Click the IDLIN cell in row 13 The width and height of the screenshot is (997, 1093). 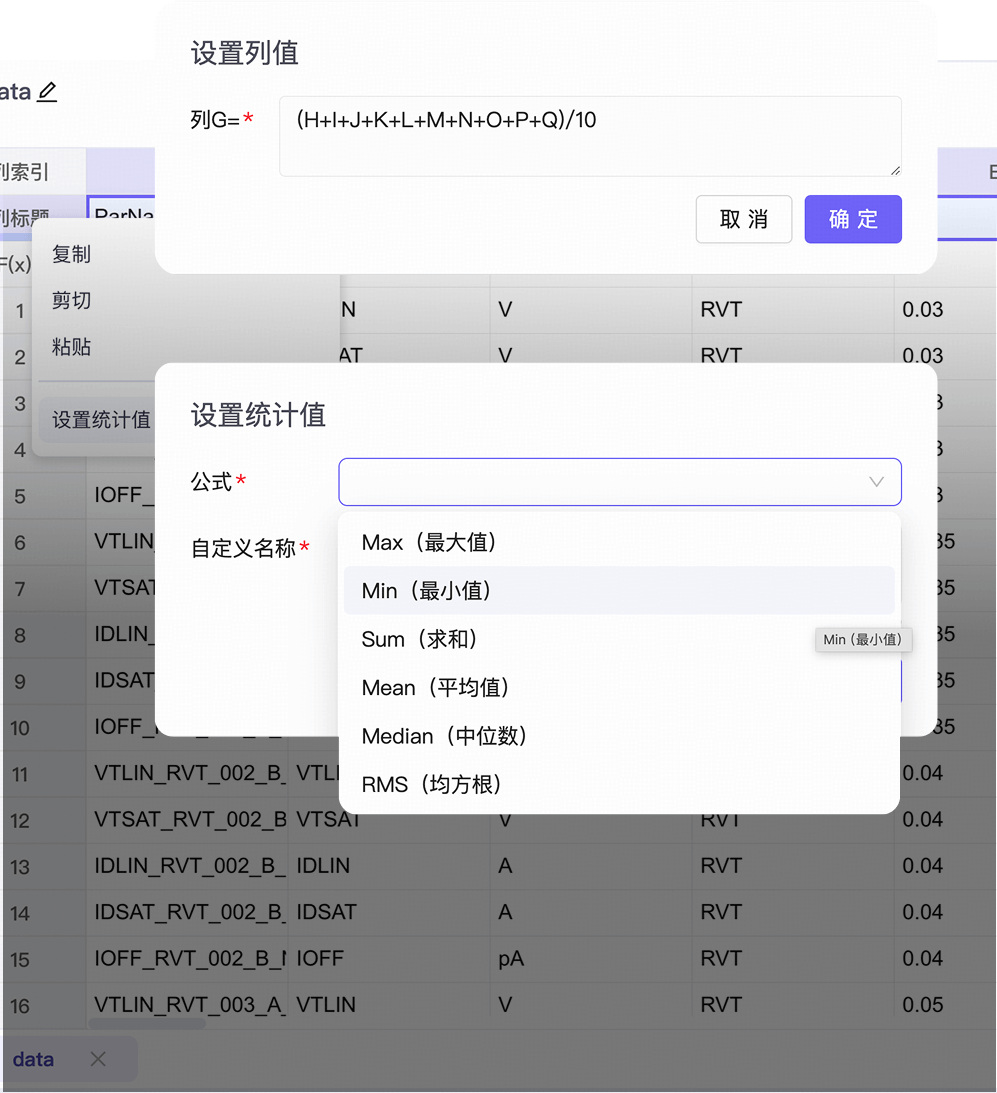(x=389, y=866)
